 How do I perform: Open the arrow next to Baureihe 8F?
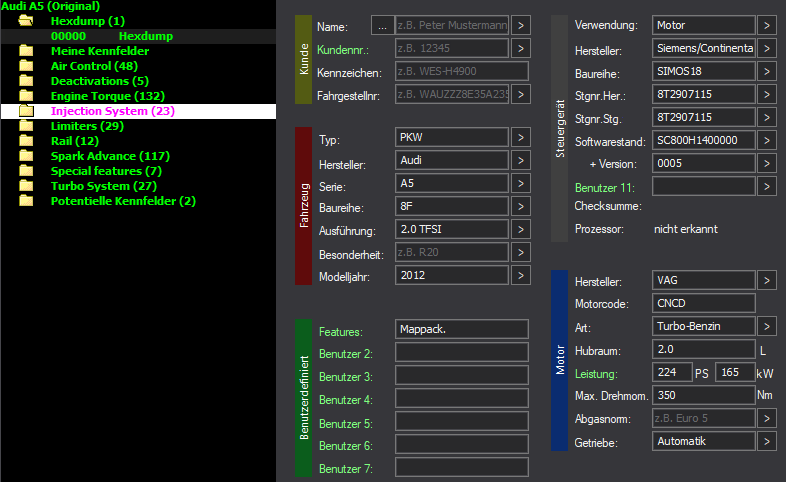(x=521, y=206)
